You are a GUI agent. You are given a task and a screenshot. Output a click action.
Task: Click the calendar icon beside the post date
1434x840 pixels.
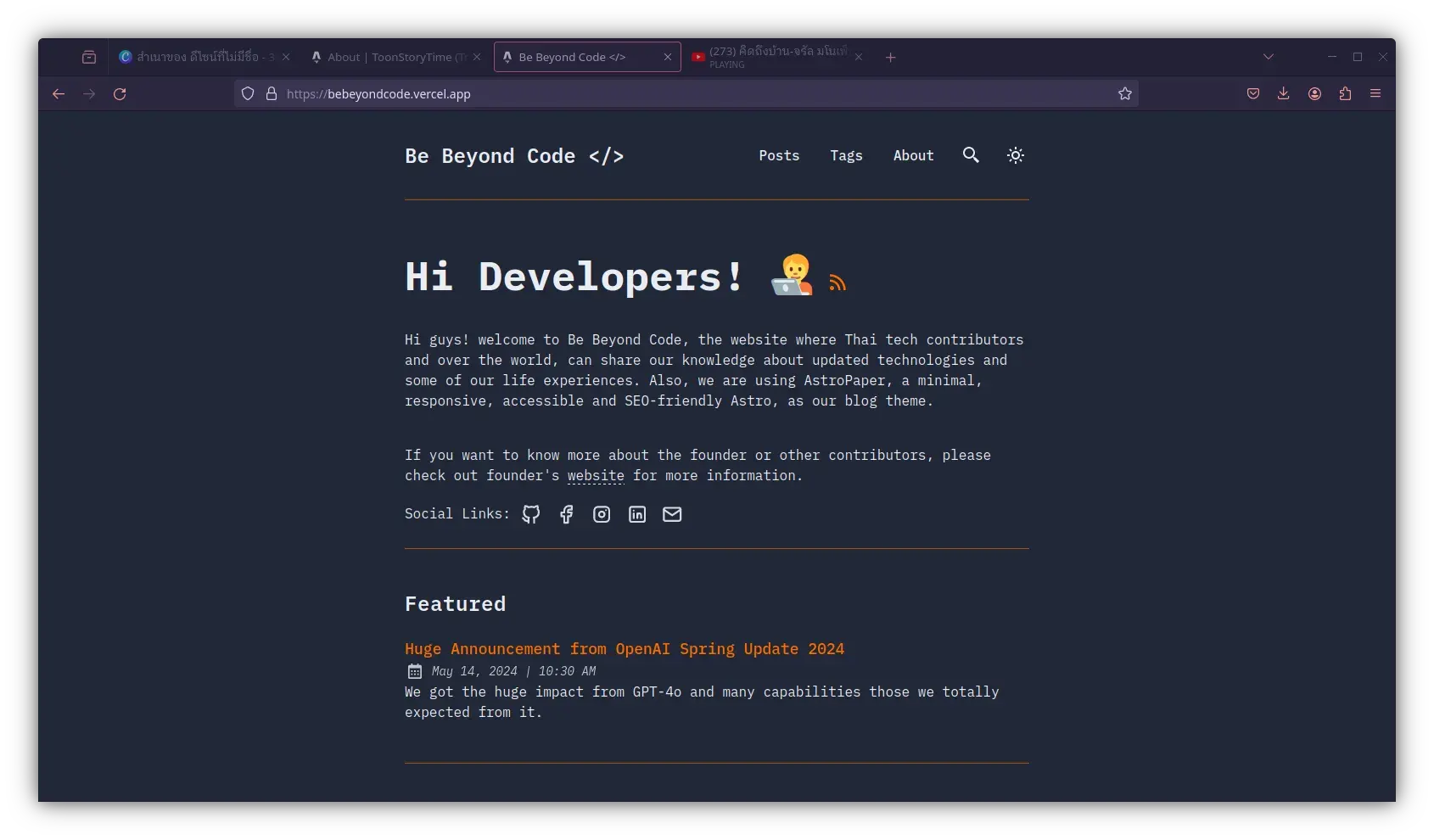[x=415, y=672]
